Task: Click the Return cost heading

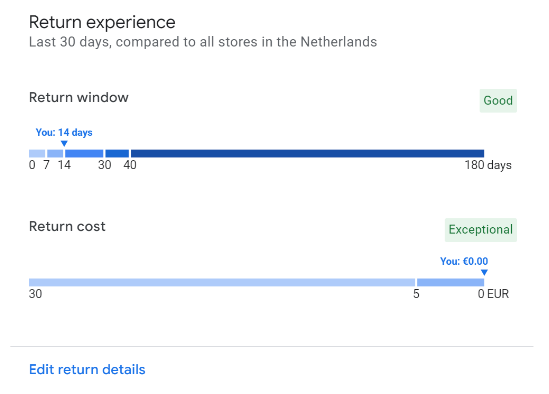Action: 67,226
